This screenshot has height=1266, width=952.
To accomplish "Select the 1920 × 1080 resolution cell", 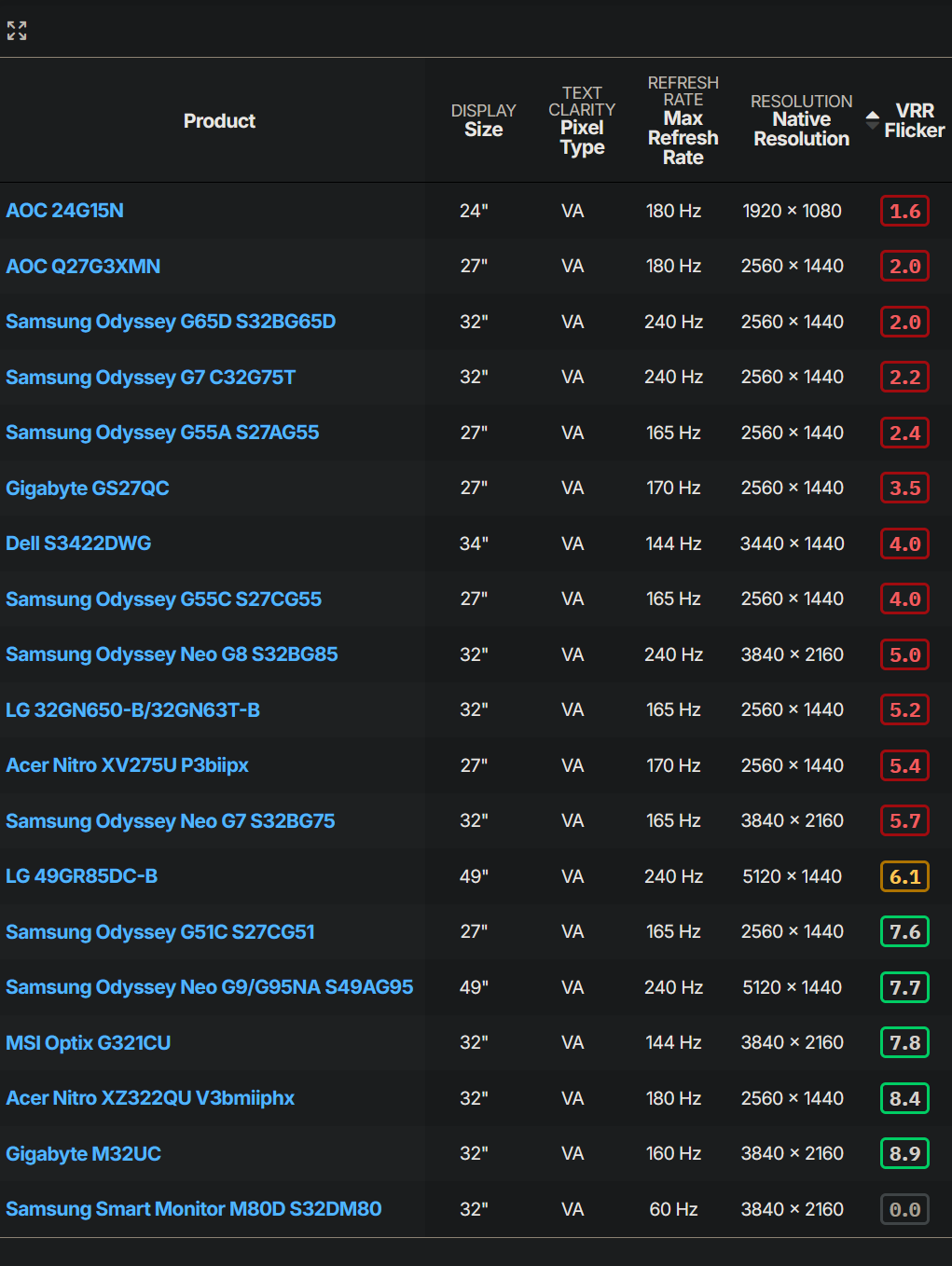I will click(x=792, y=211).
